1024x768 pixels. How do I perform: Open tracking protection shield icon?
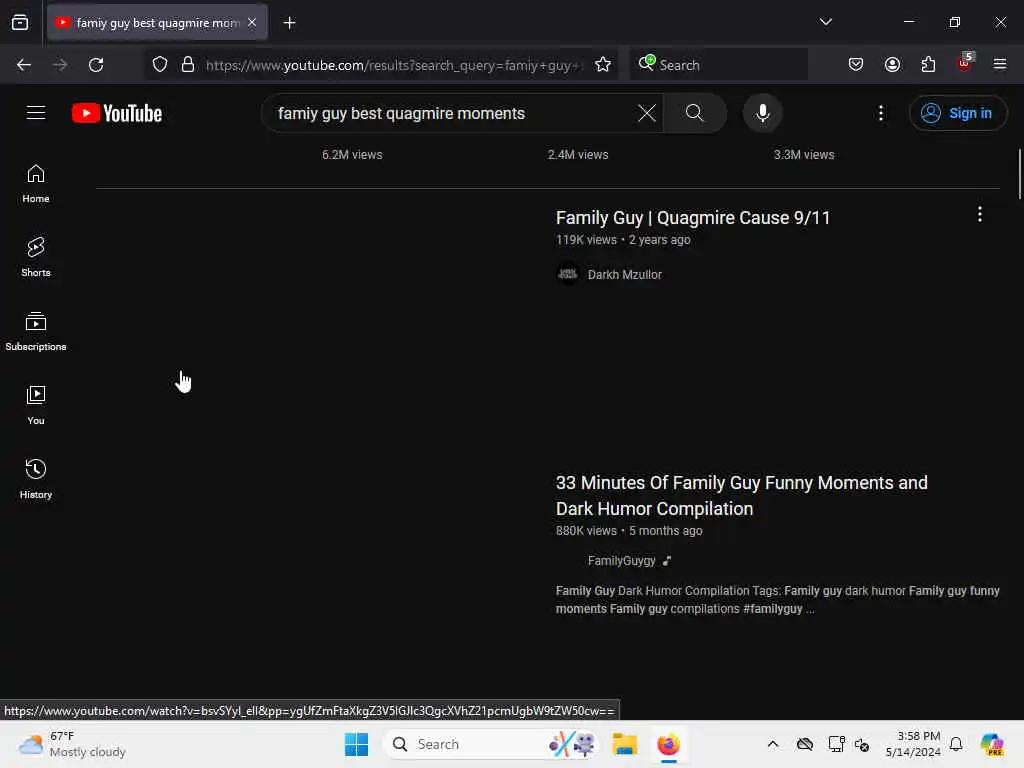pos(160,65)
